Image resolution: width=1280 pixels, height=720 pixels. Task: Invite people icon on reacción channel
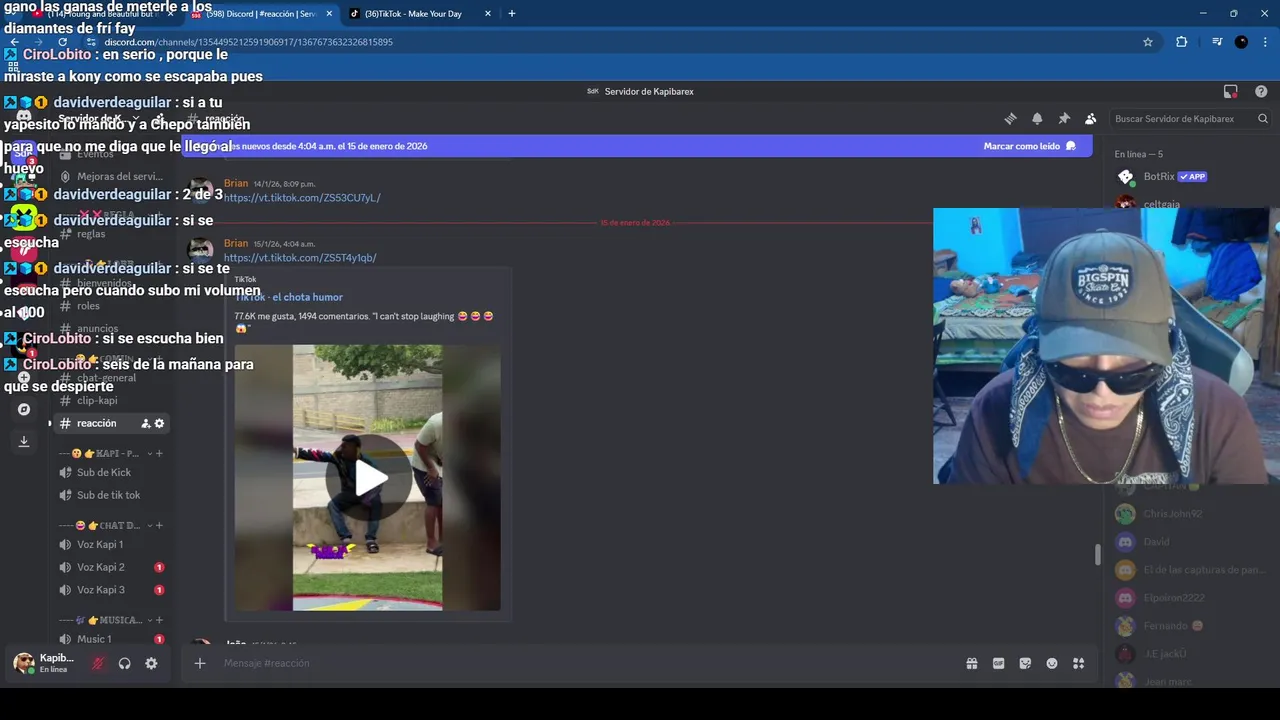[145, 423]
